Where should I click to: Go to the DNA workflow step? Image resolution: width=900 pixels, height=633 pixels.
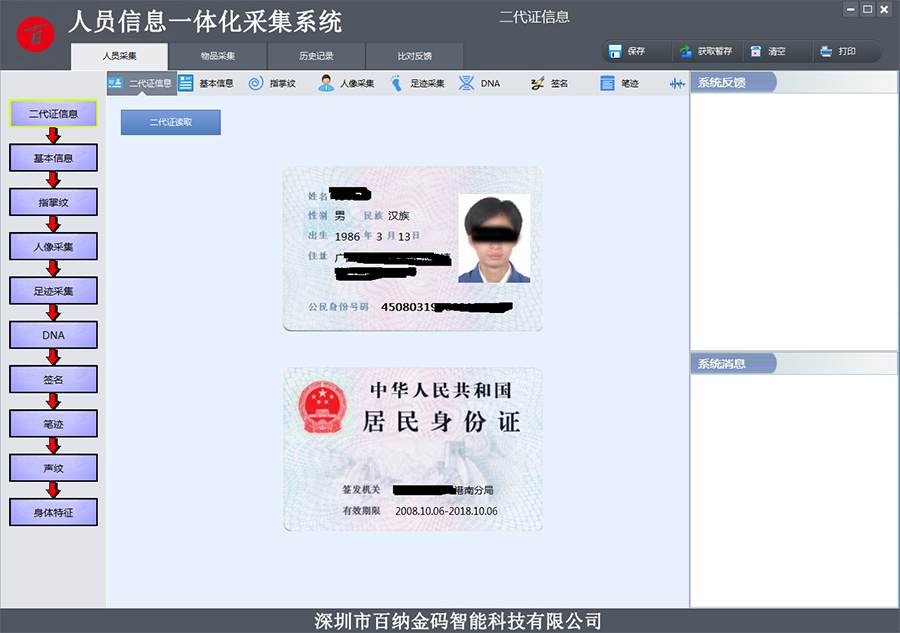[x=53, y=335]
